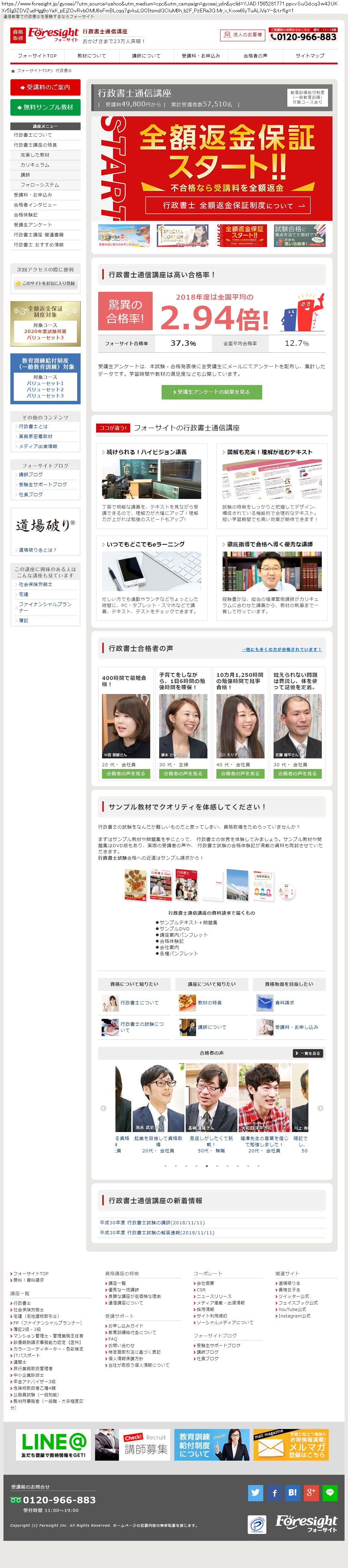Open いつでもどこでもeラーニング feature card
Screen dimensions: 348x1568
(151, 578)
